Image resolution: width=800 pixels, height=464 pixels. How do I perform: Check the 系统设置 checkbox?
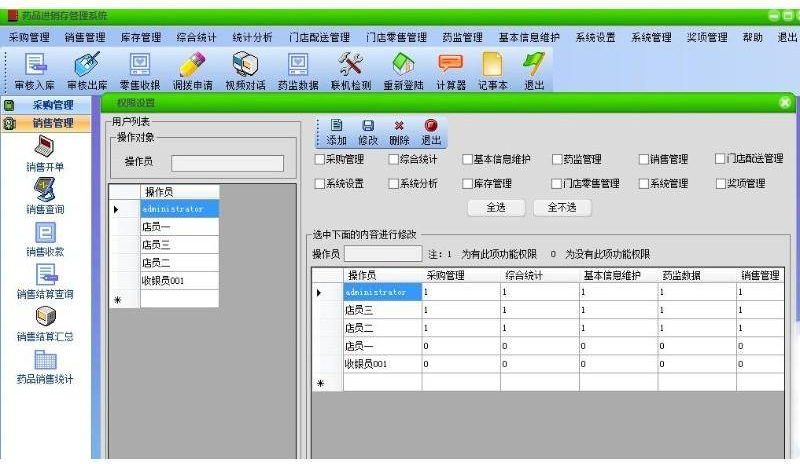[x=320, y=183]
